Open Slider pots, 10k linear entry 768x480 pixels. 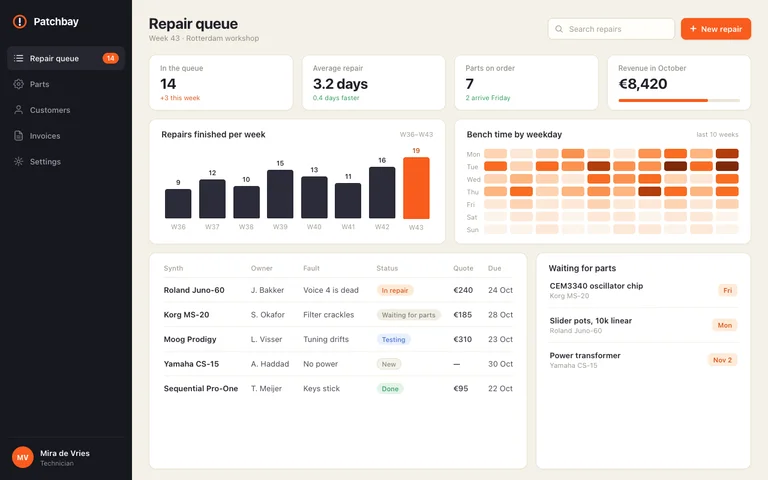[x=643, y=325]
